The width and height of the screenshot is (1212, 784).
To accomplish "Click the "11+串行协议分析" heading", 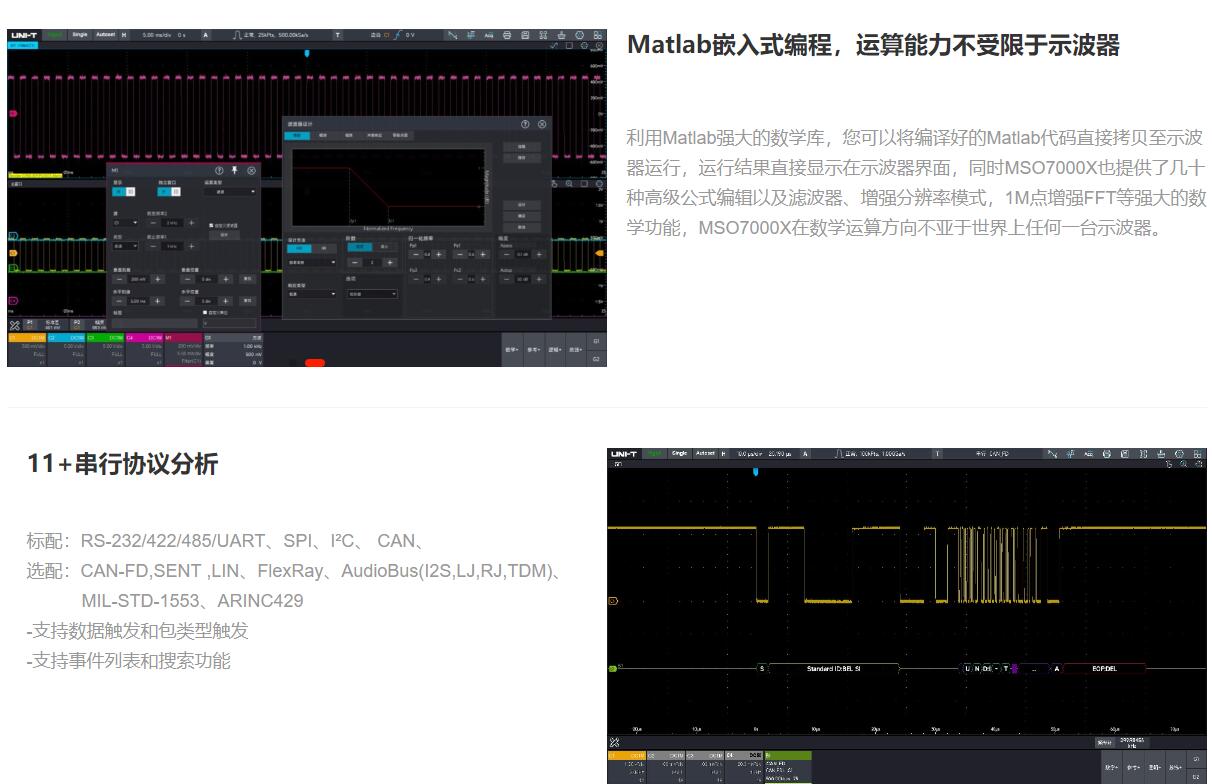I will click(122, 464).
